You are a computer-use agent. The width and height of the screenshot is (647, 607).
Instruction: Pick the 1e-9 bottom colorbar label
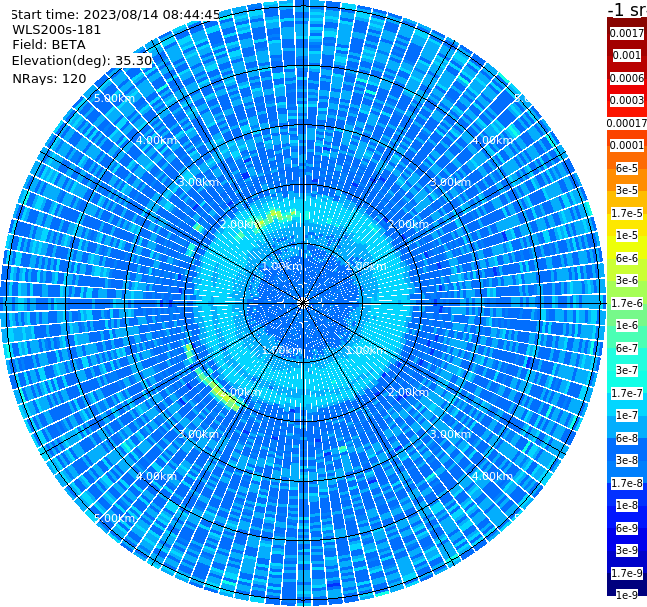pos(626,595)
